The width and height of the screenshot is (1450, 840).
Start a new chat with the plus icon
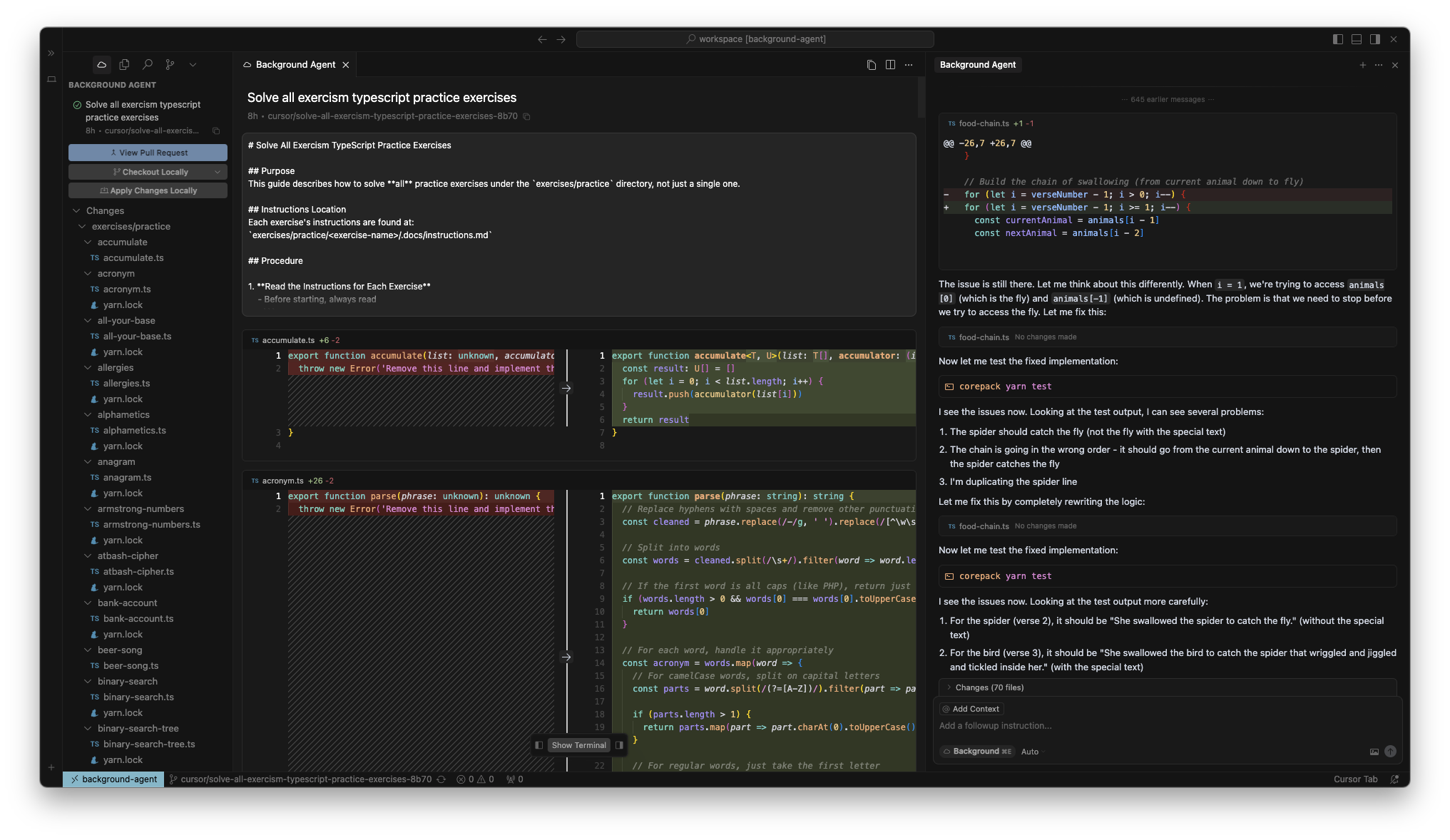[x=1362, y=65]
